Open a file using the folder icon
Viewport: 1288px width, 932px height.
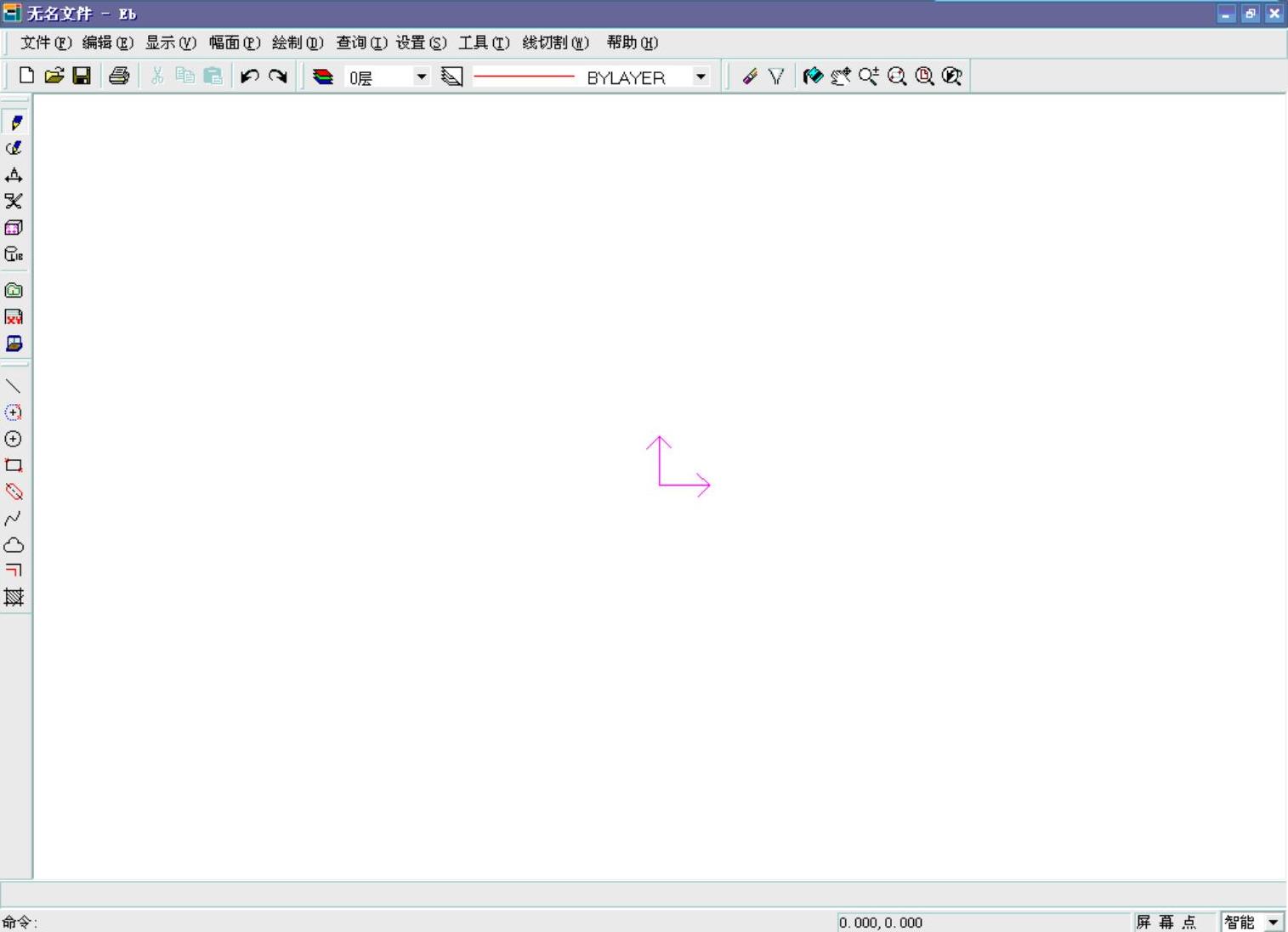[54, 76]
